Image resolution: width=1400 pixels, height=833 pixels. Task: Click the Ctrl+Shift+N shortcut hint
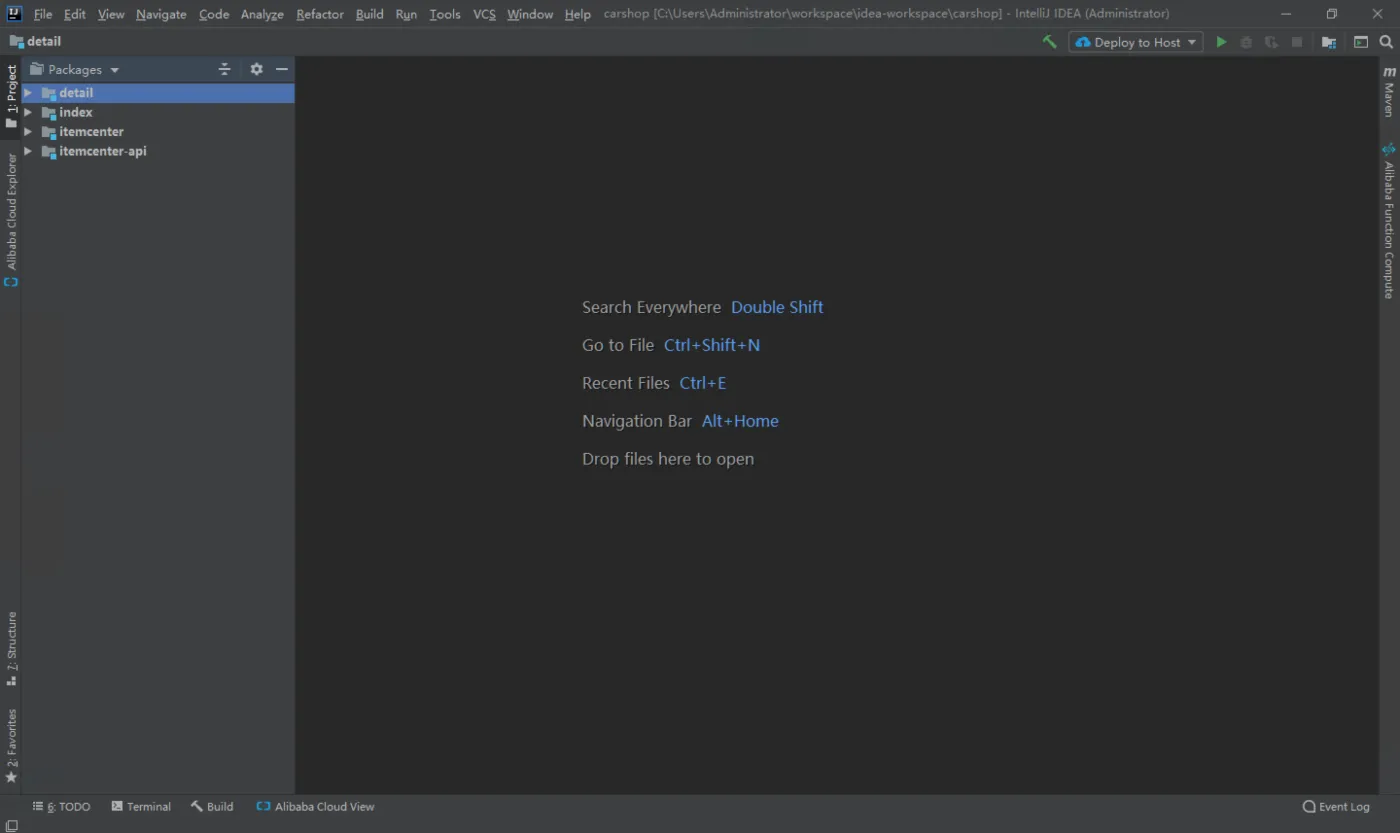[x=712, y=345]
